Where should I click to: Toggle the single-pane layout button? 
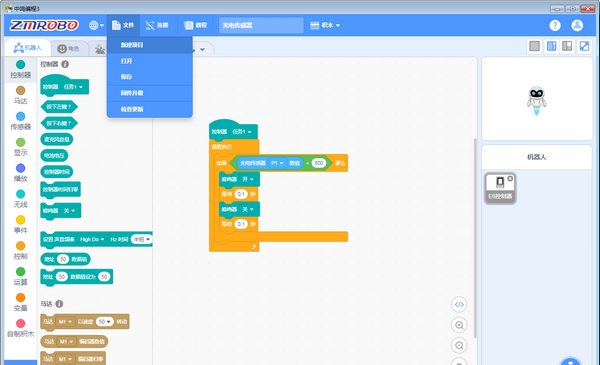click(x=534, y=46)
